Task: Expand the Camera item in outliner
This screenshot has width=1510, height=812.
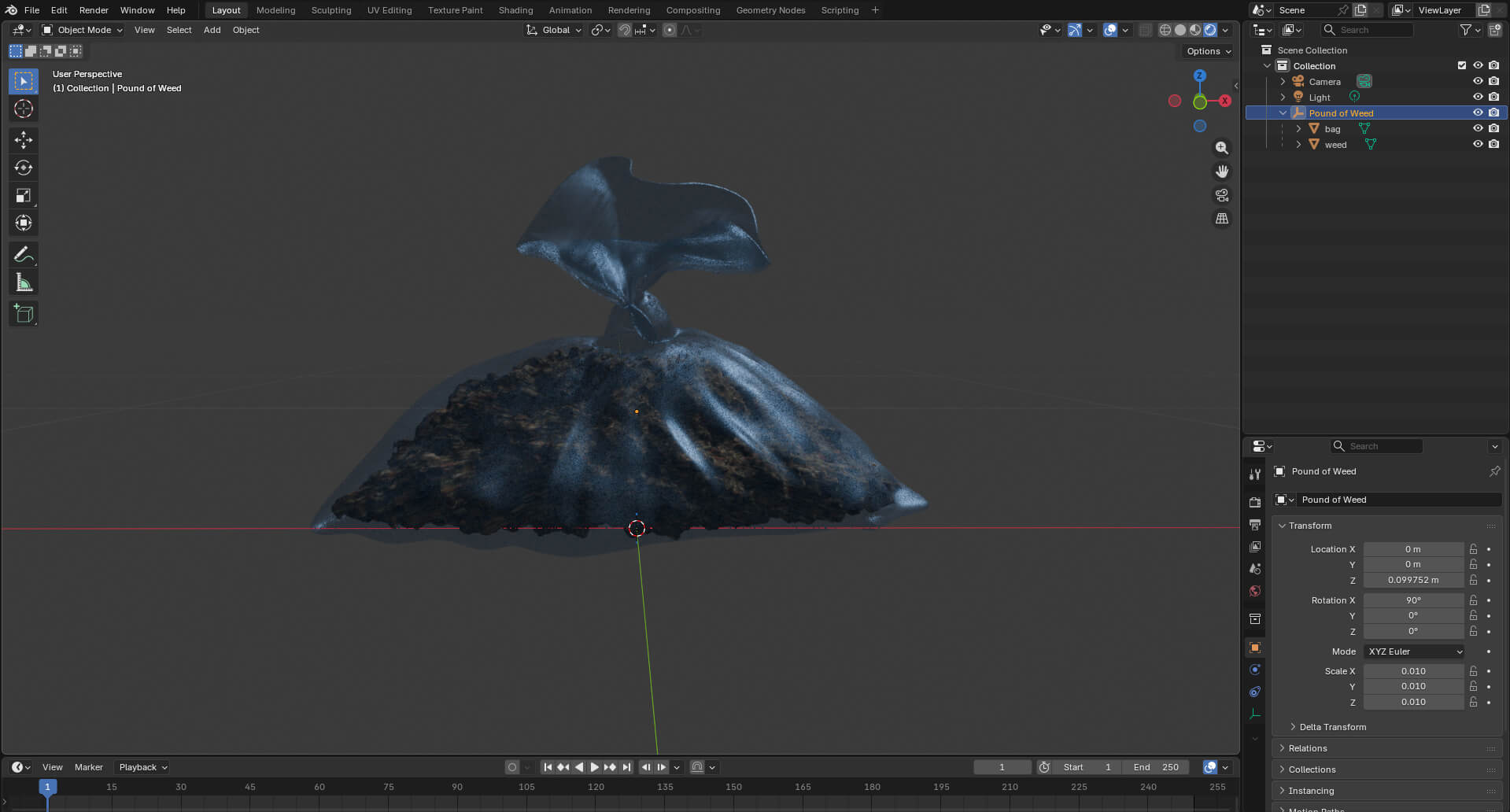Action: coord(1283,81)
